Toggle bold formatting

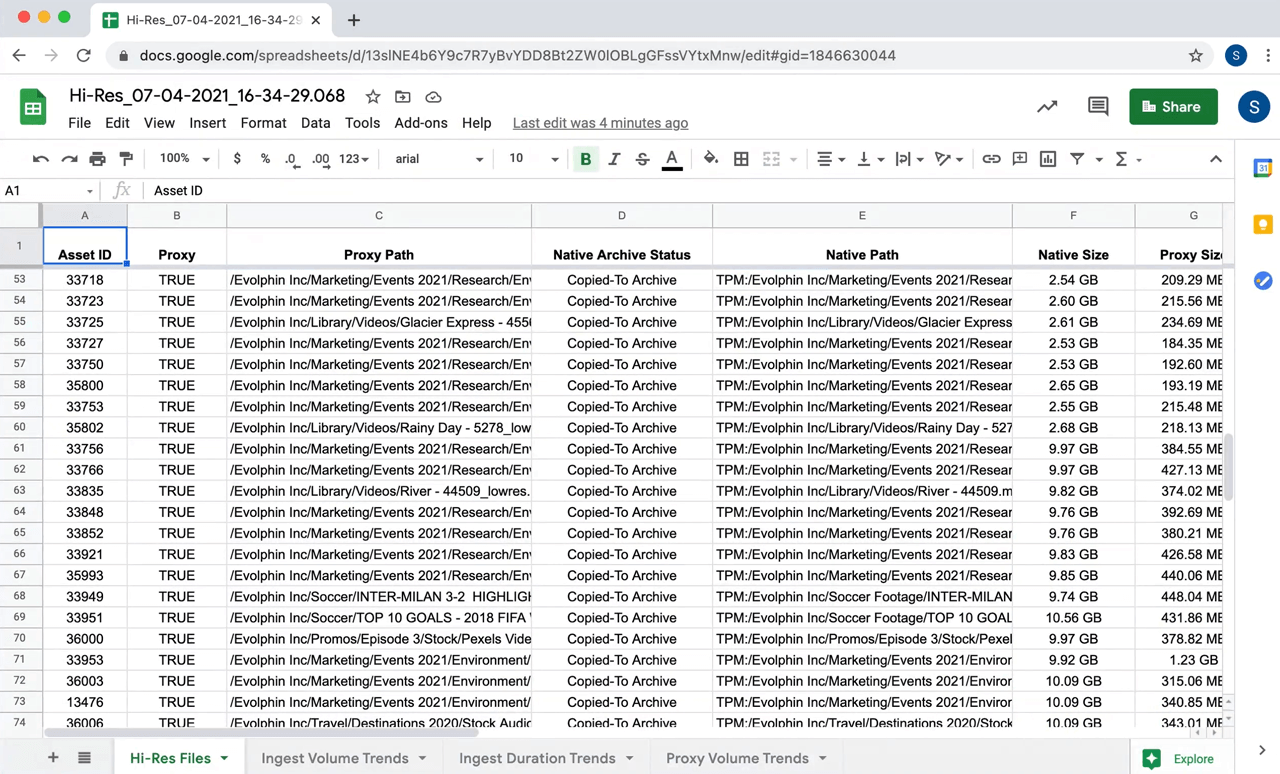click(585, 159)
